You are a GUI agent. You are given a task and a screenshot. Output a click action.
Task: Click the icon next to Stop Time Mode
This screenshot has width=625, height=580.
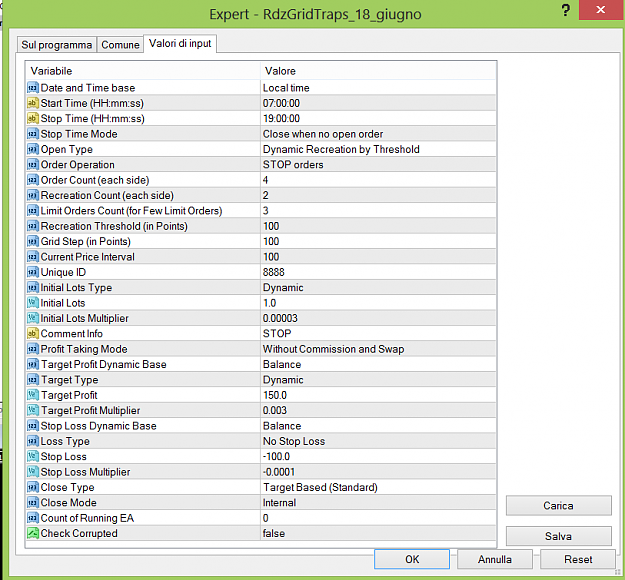point(33,134)
